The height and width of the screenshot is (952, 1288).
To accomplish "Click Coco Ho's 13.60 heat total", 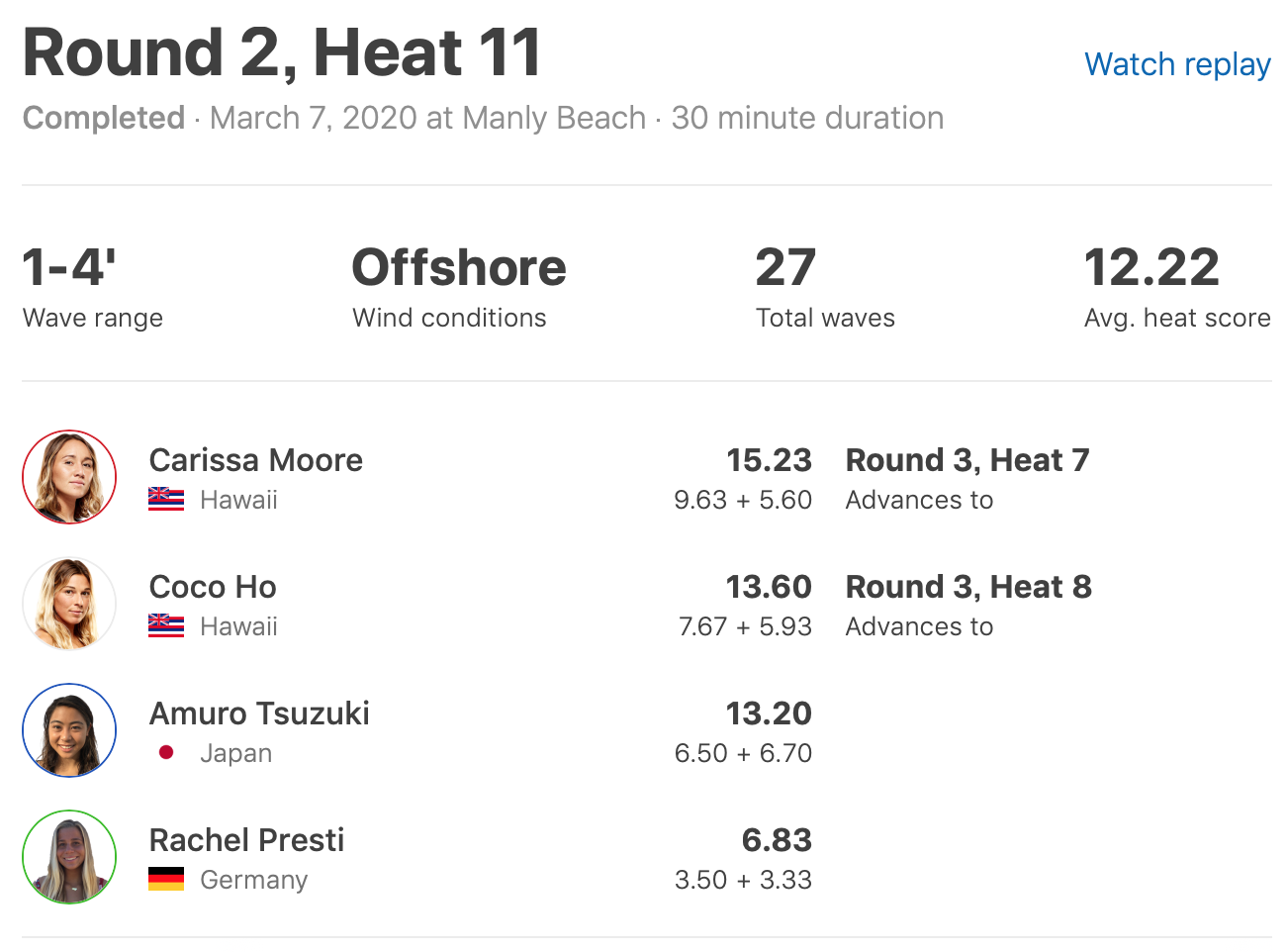I will pos(769,587).
